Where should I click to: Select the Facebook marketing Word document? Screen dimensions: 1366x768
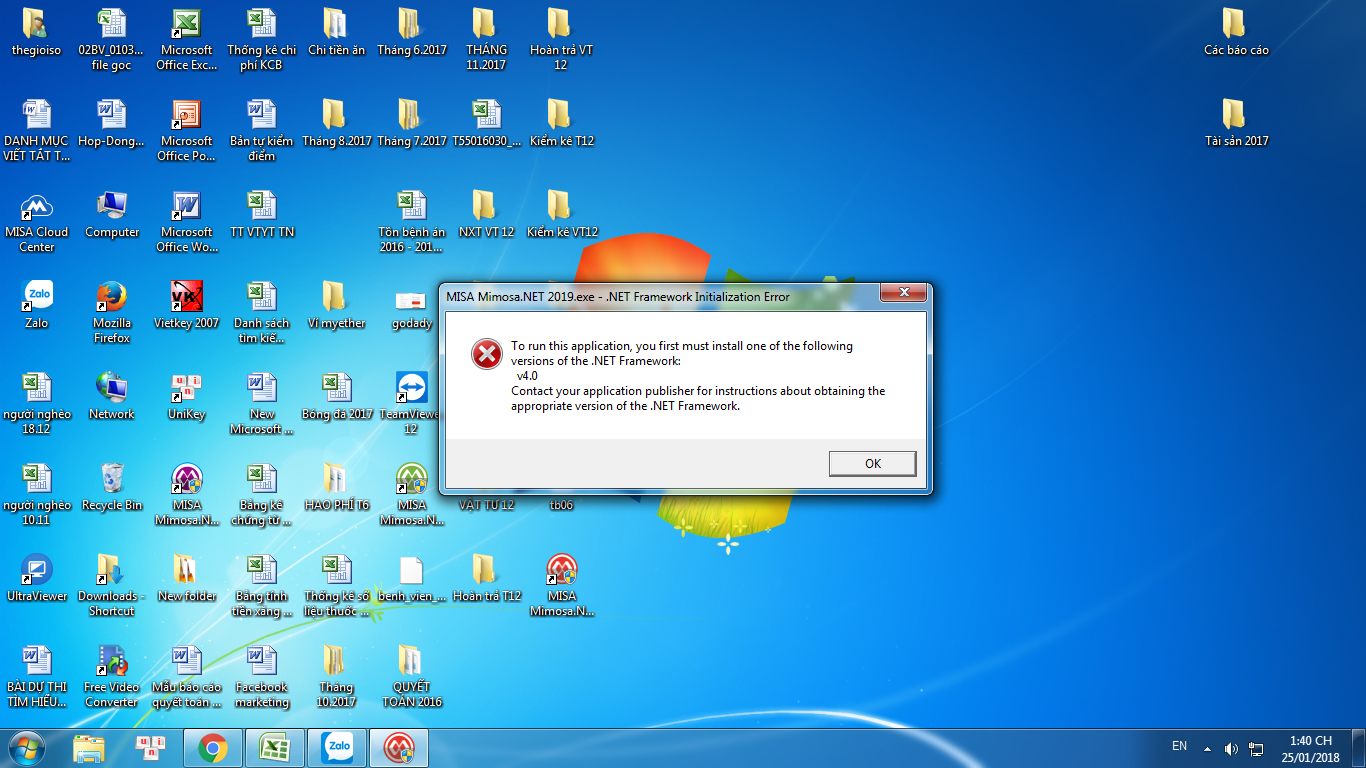261,677
